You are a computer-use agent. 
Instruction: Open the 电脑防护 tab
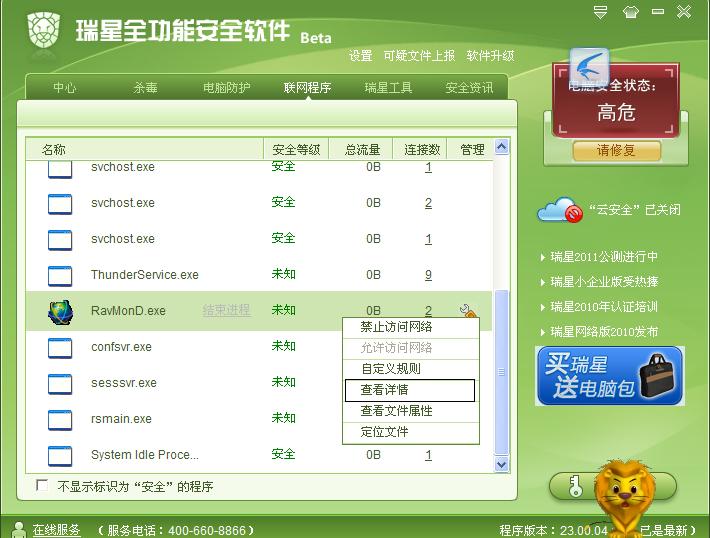point(226,87)
